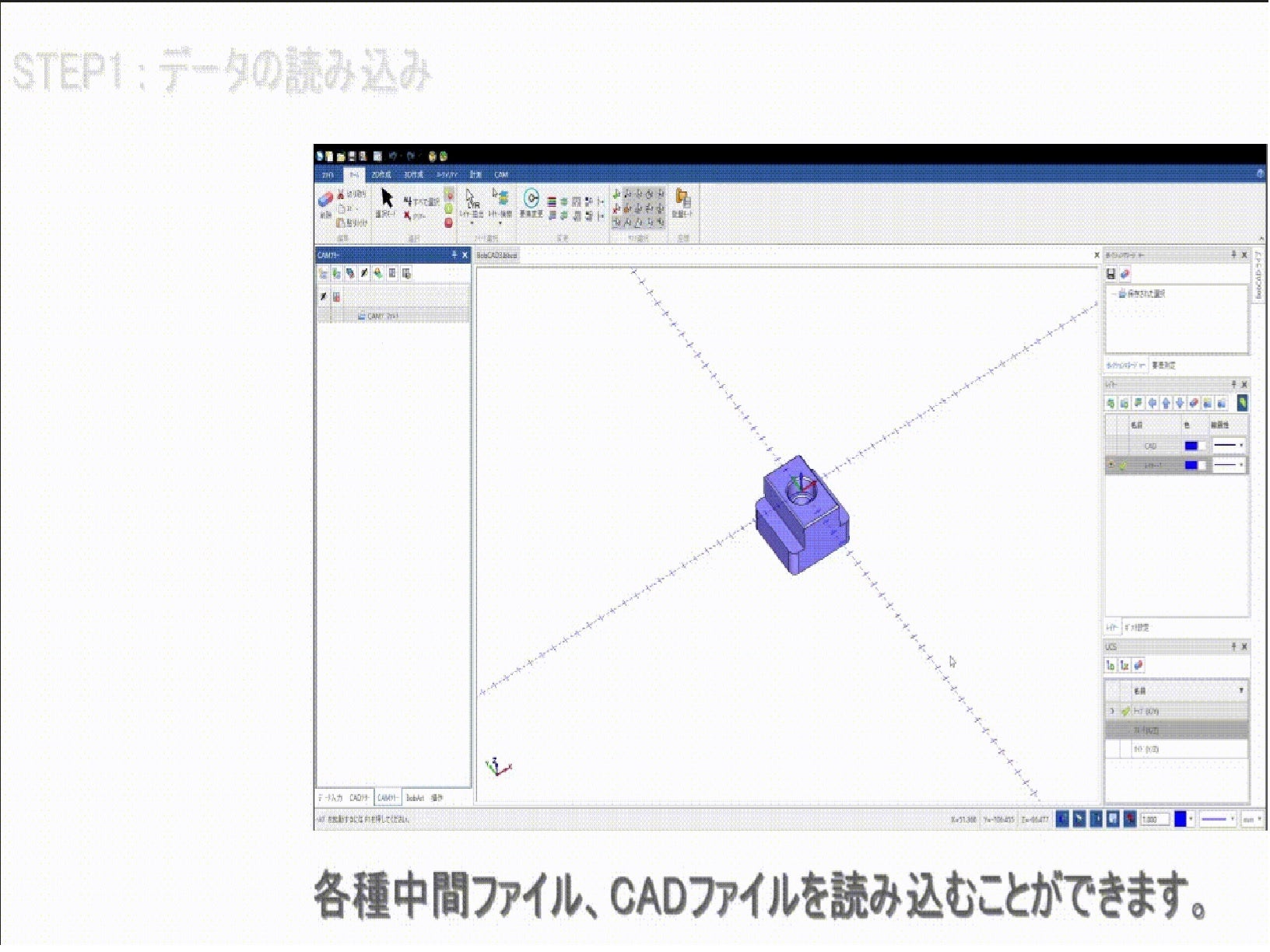
Task: Click the multicolor stripes icon in the ribbon
Action: [x=552, y=201]
